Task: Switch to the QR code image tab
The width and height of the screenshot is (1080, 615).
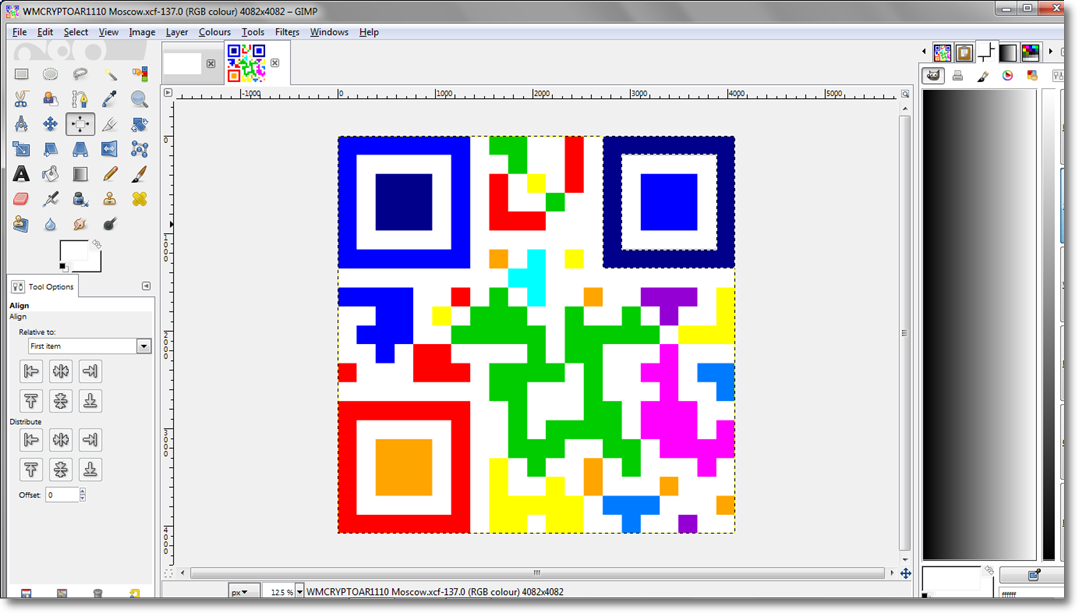Action: tap(247, 63)
